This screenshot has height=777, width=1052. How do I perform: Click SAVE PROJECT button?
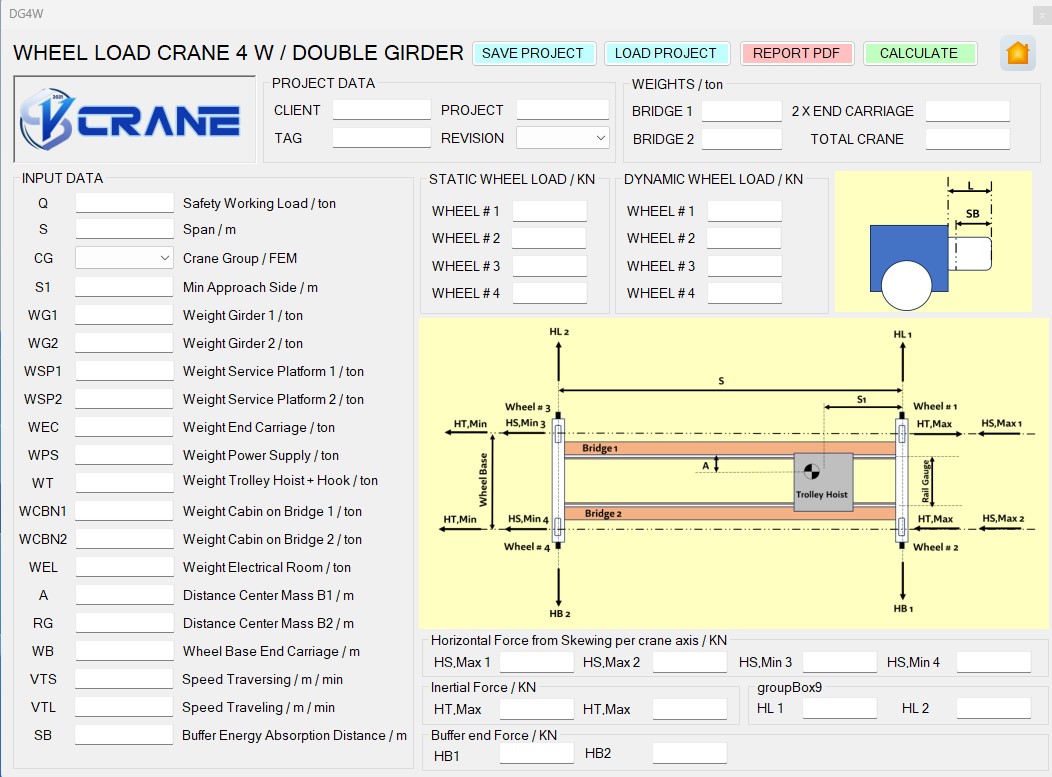pyautogui.click(x=533, y=54)
